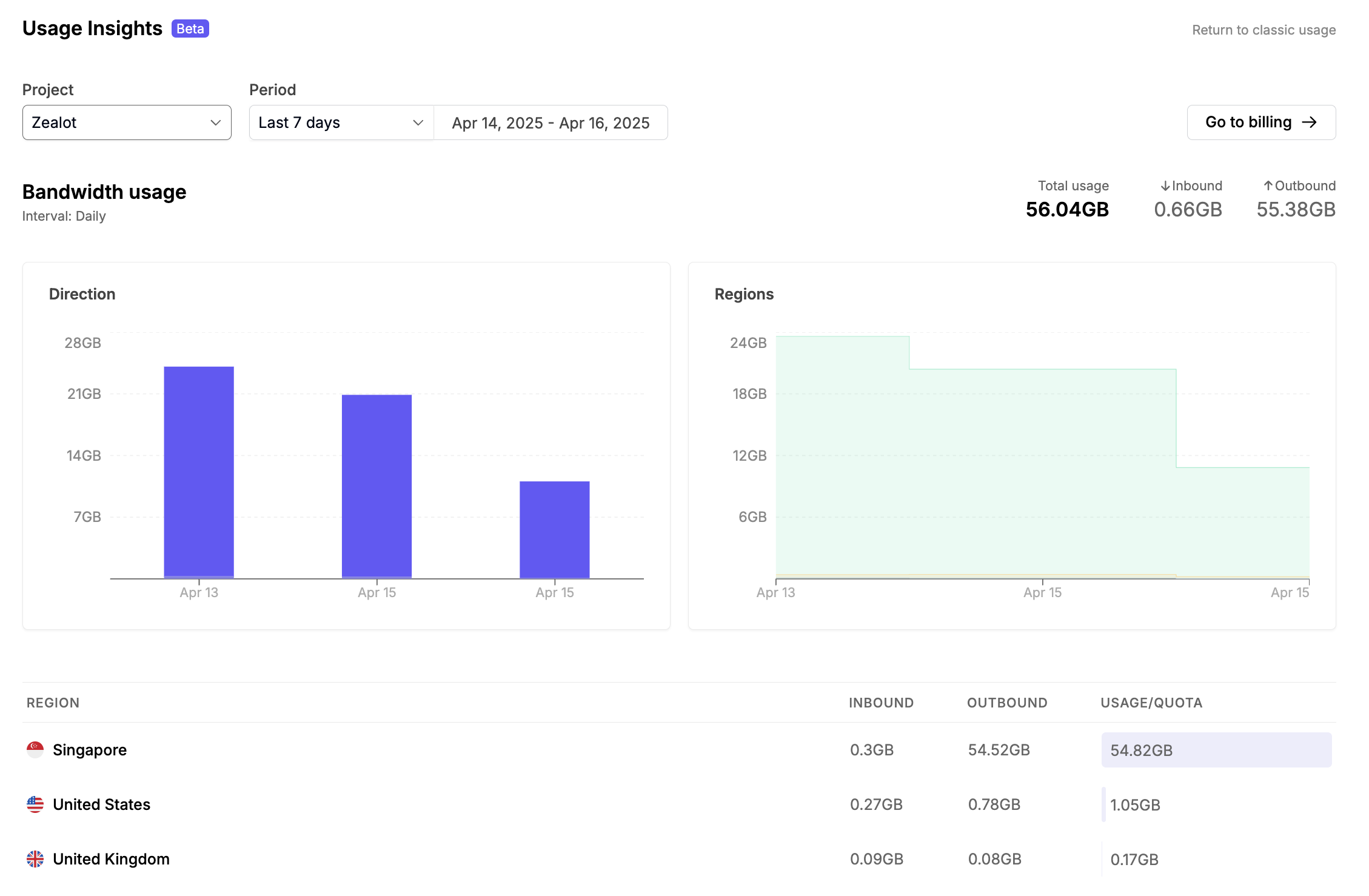The height and width of the screenshot is (896, 1369).
Task: Click the Project dropdown chevron icon
Action: [215, 122]
